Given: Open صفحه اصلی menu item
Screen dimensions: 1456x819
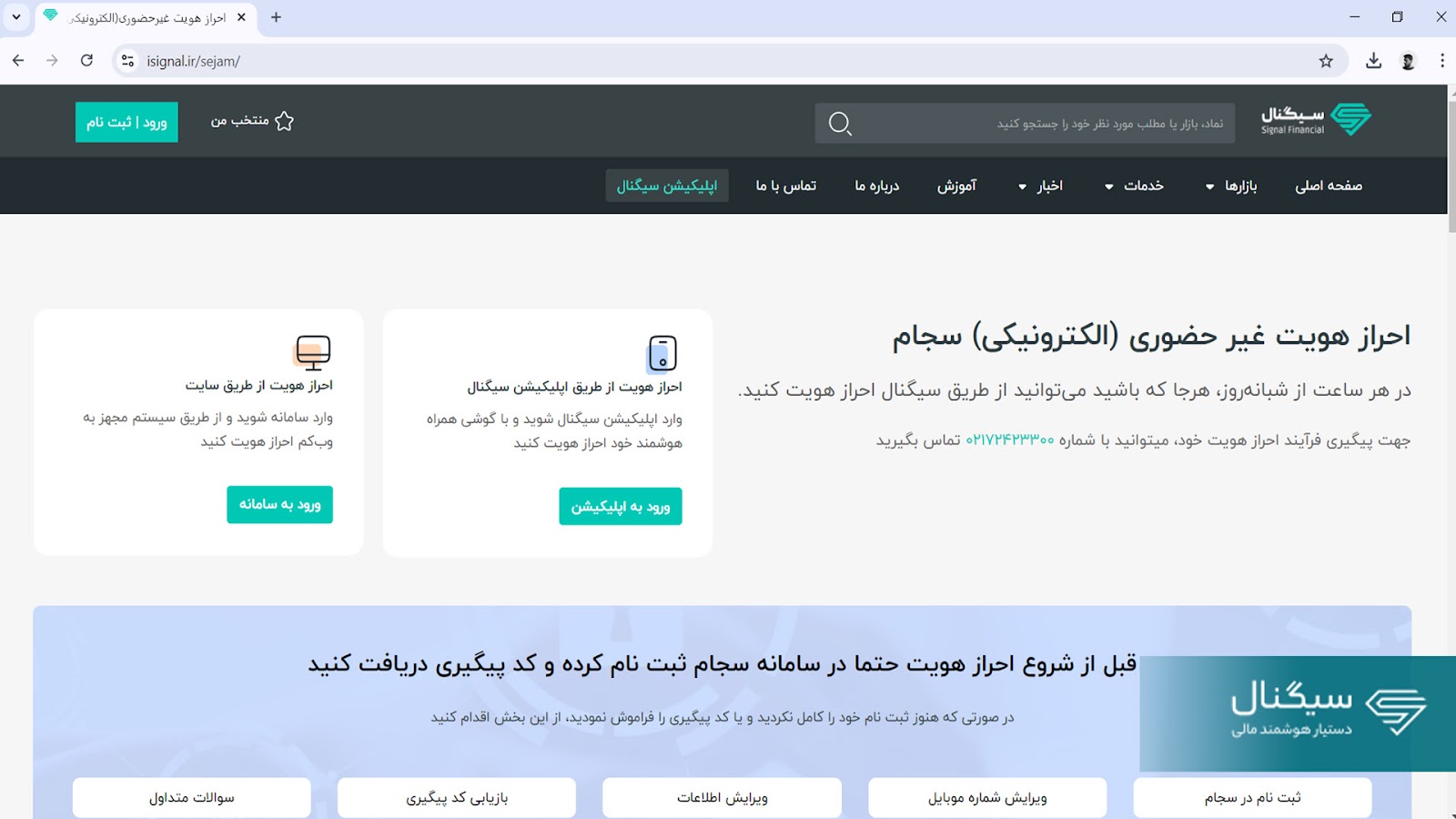Looking at the screenshot, I should pyautogui.click(x=1329, y=186).
